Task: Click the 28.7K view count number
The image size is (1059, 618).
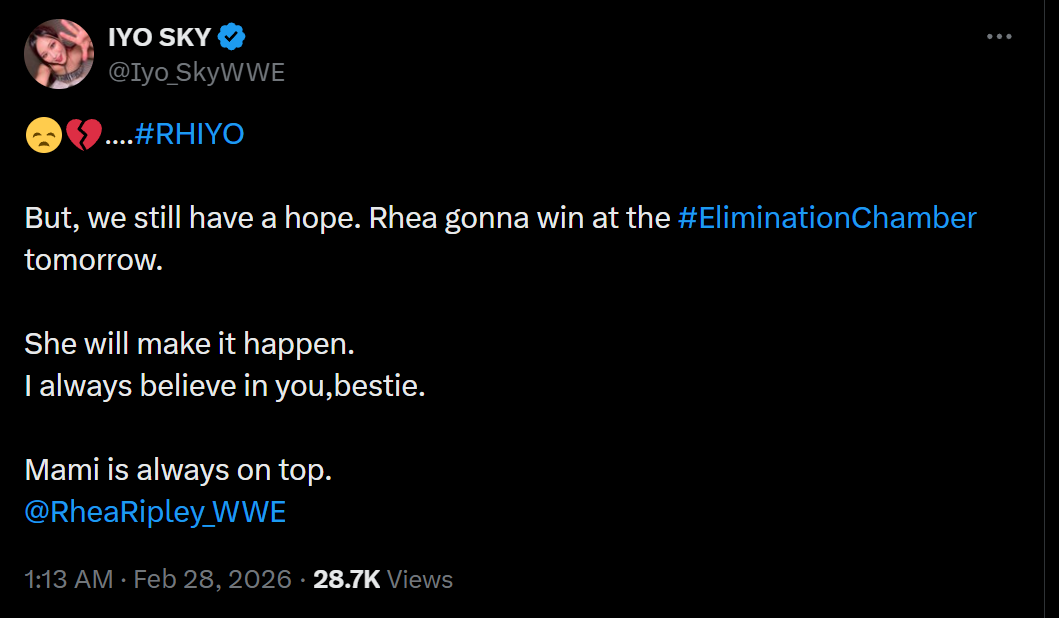Action: [x=346, y=579]
